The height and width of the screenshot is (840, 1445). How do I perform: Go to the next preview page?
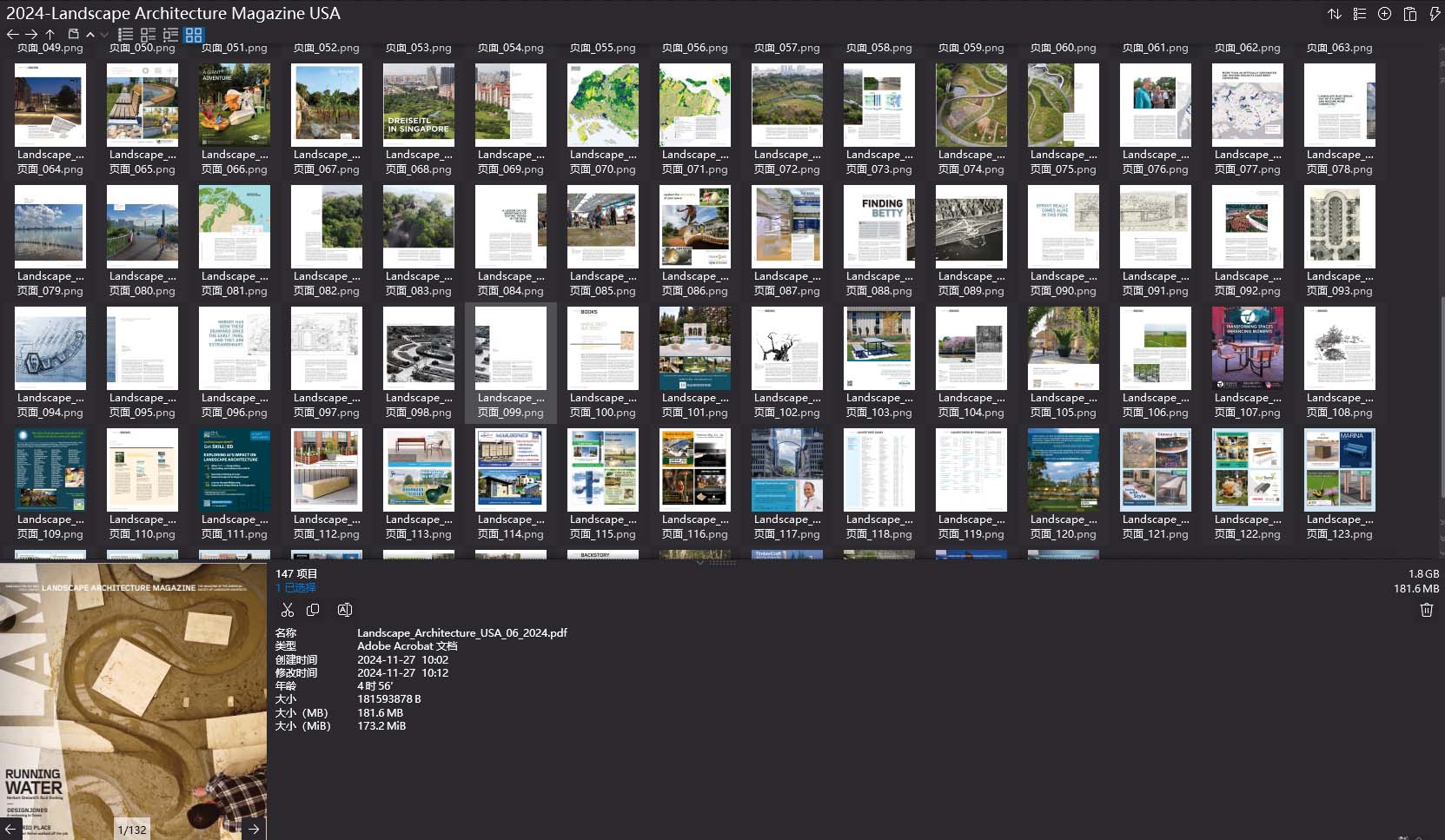point(254,829)
